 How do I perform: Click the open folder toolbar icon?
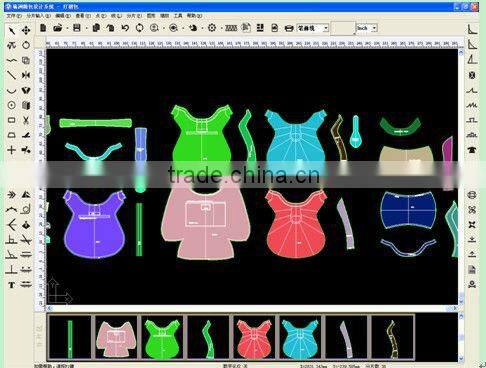click(58, 28)
